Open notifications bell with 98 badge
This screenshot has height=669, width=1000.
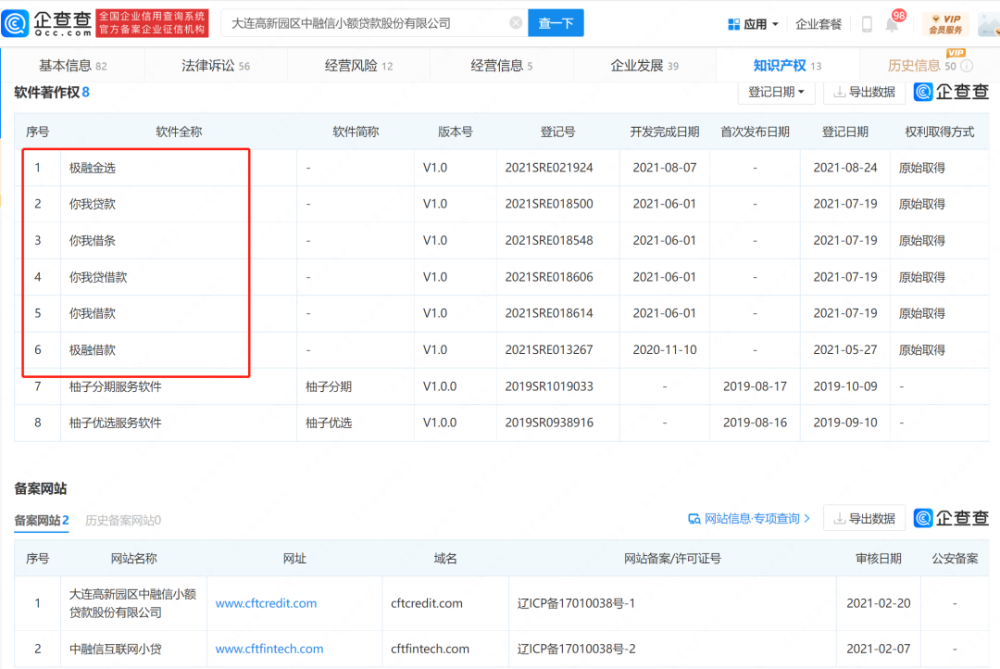point(891,24)
